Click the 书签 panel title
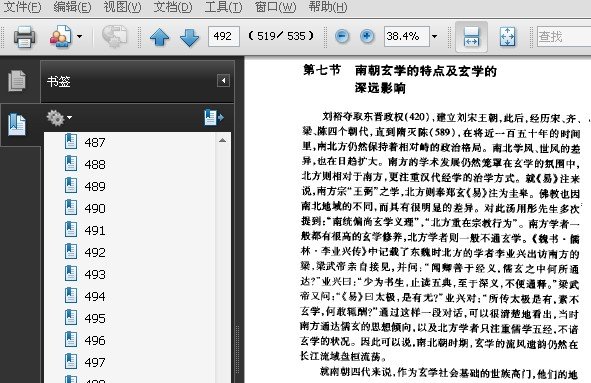This screenshot has width=591, height=383. (x=59, y=81)
